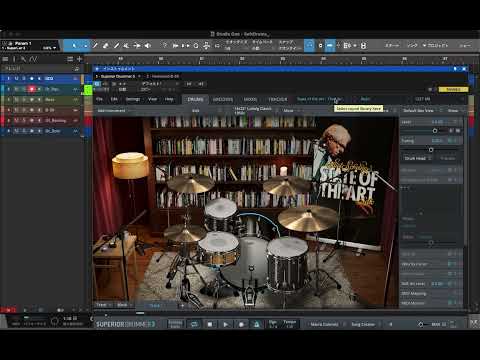Add a song track with the plus button
480x360 pixels.
(182, 305)
